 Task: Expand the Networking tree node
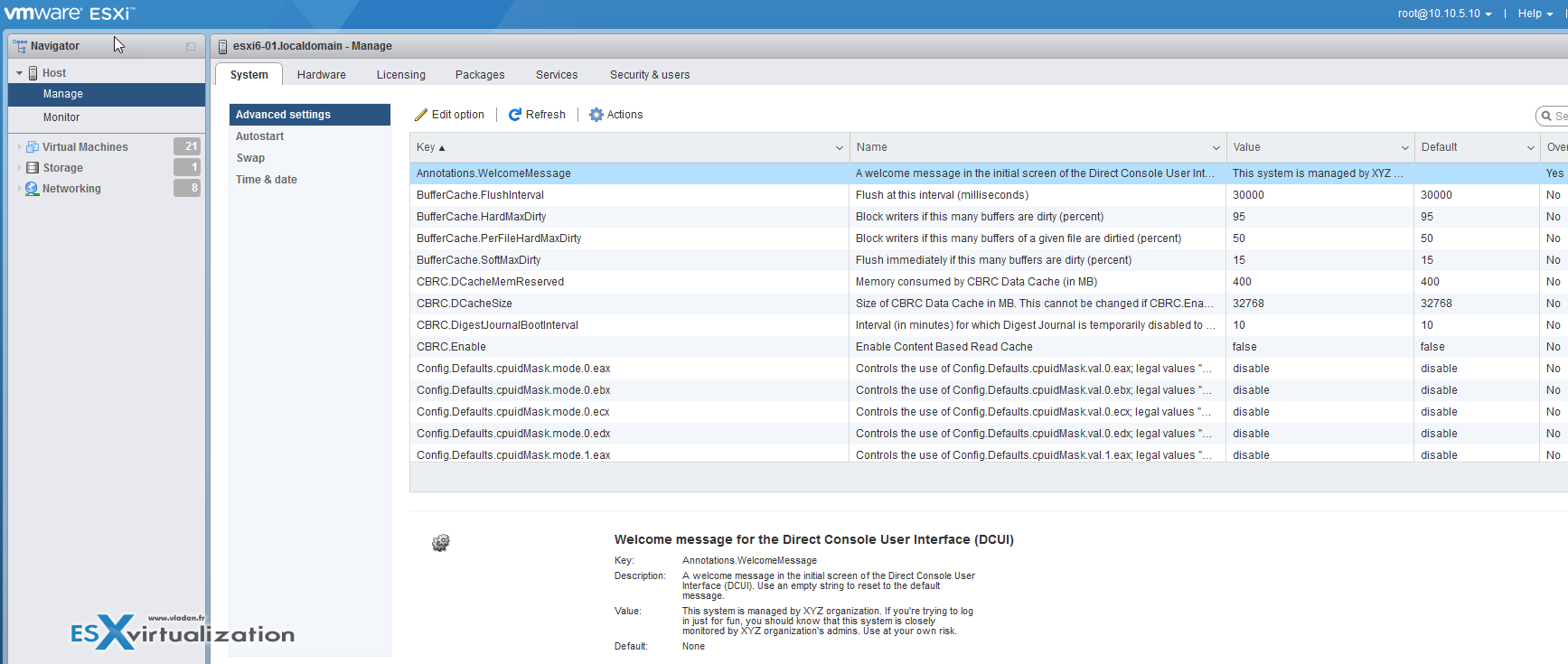(19, 188)
